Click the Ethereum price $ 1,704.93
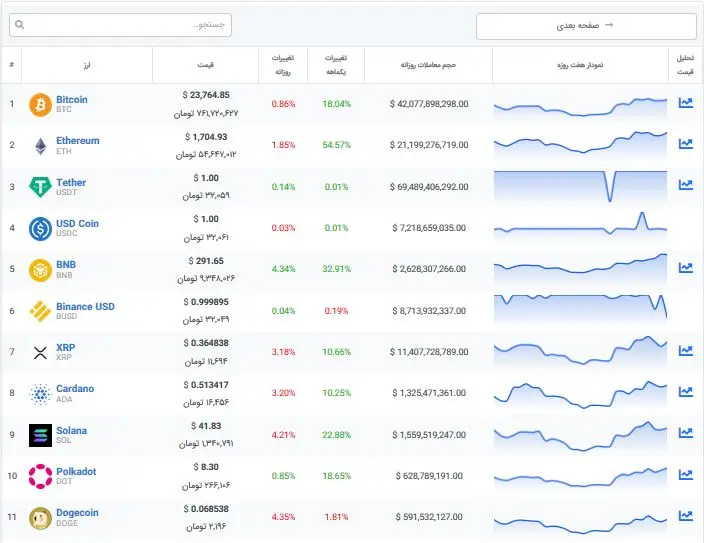 pyautogui.click(x=206, y=137)
